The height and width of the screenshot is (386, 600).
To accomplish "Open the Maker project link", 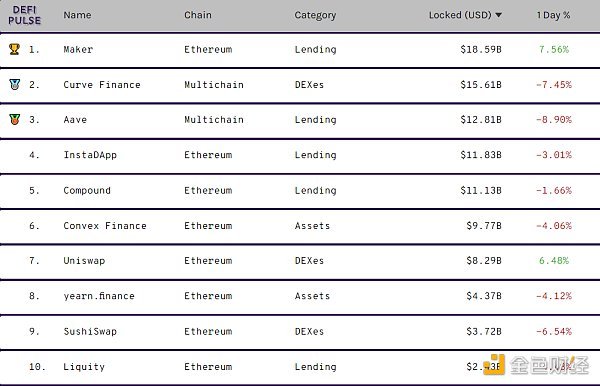I will pyautogui.click(x=78, y=49).
